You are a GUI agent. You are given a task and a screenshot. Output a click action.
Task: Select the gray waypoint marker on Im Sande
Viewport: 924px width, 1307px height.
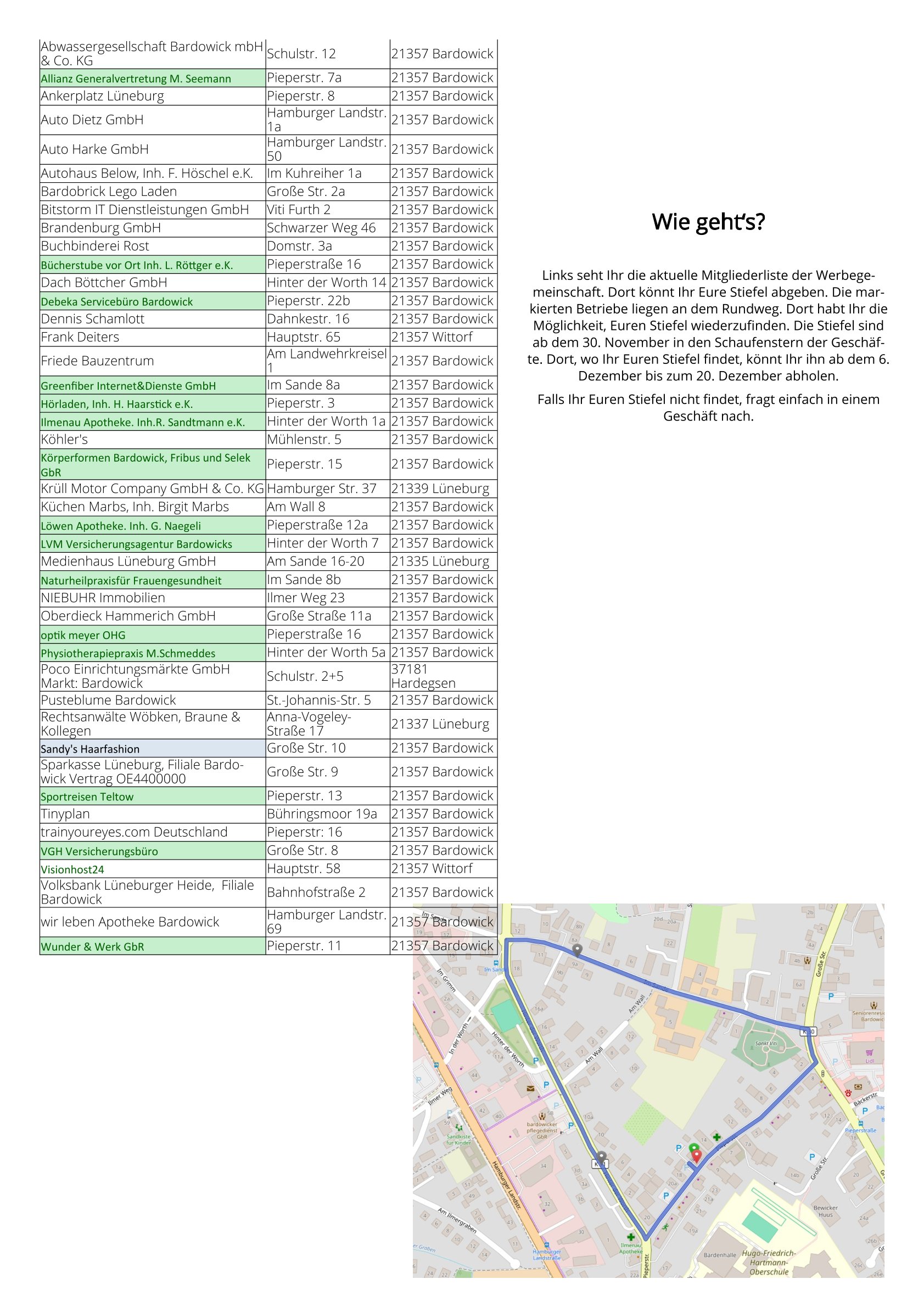[576, 950]
